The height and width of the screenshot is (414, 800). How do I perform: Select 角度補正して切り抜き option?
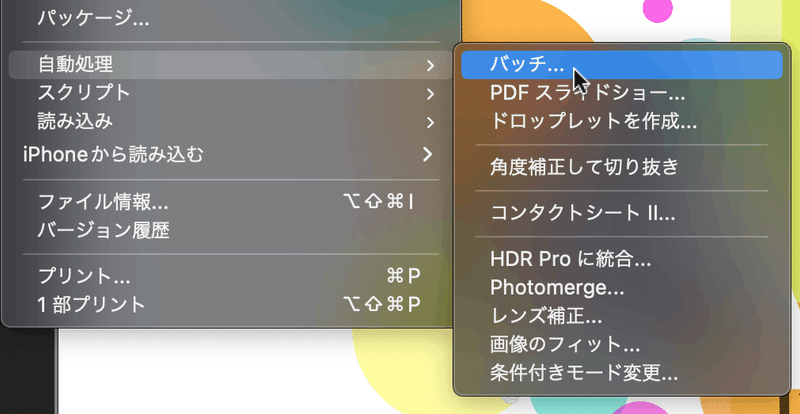pyautogui.click(x=621, y=167)
